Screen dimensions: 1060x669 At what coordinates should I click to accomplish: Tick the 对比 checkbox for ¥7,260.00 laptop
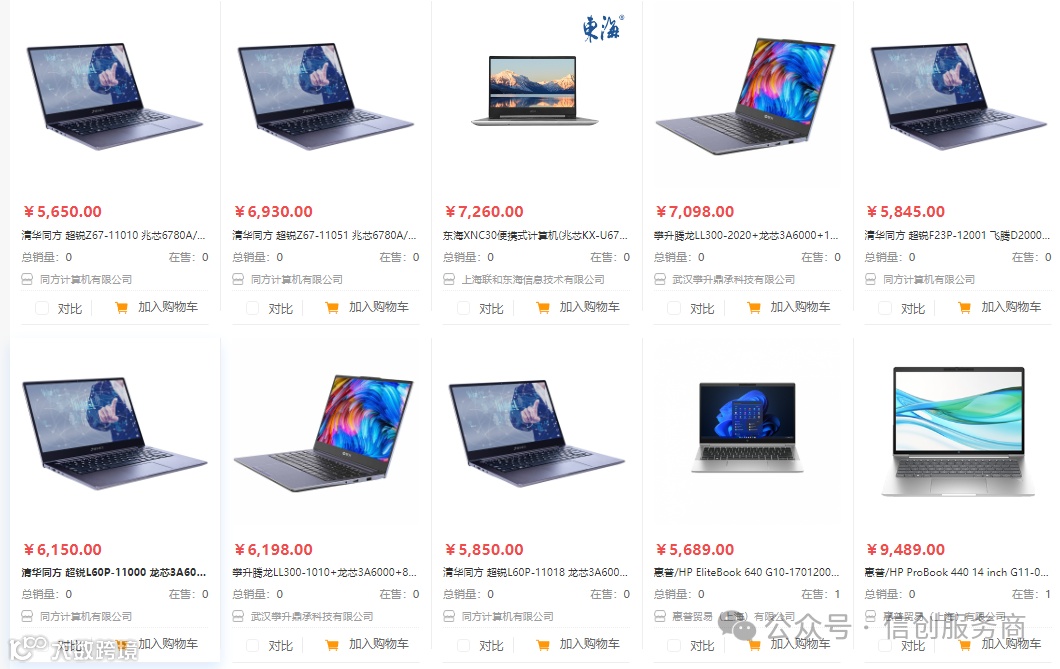tap(464, 308)
